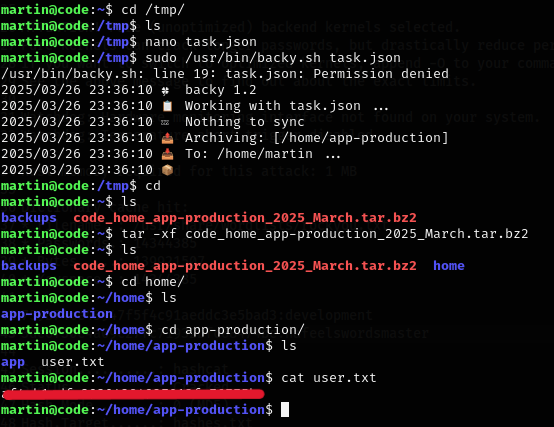This screenshot has width=554, height=427.
Task: Click the cat user.txt command
Action: [x=329, y=378]
